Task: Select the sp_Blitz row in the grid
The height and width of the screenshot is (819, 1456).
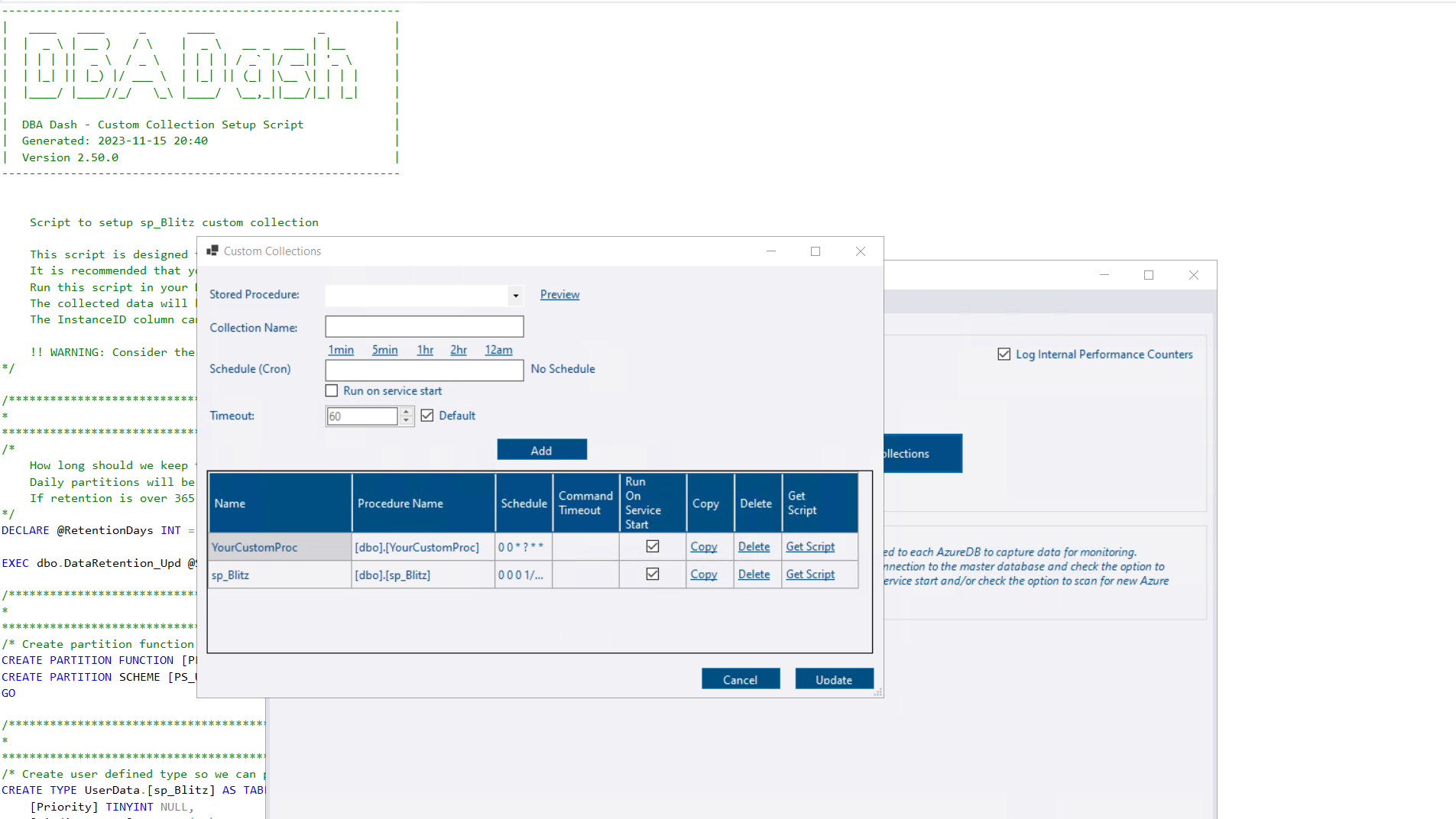Action: [279, 575]
